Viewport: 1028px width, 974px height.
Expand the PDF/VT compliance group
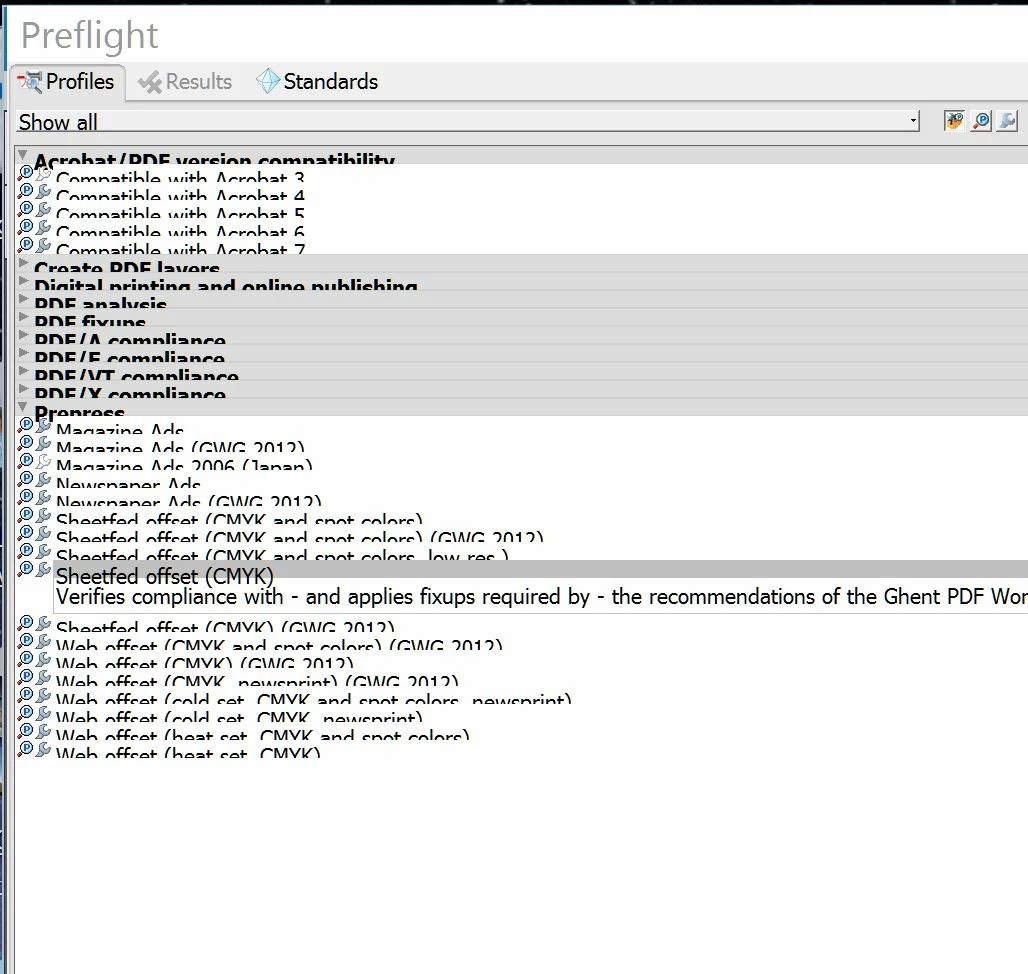[23, 371]
